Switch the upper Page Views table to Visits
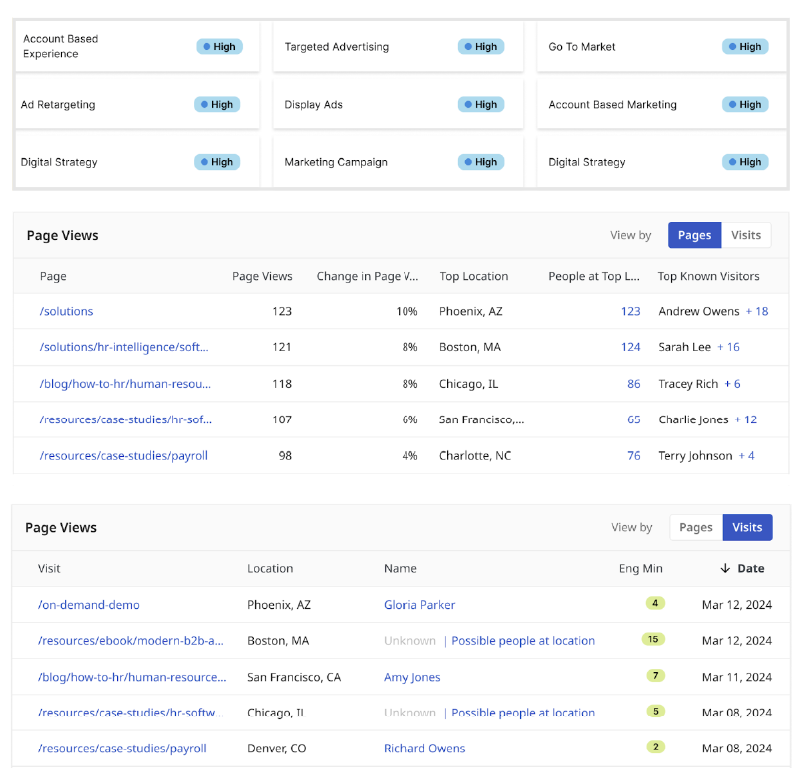This screenshot has height=781, width=800. [746, 236]
